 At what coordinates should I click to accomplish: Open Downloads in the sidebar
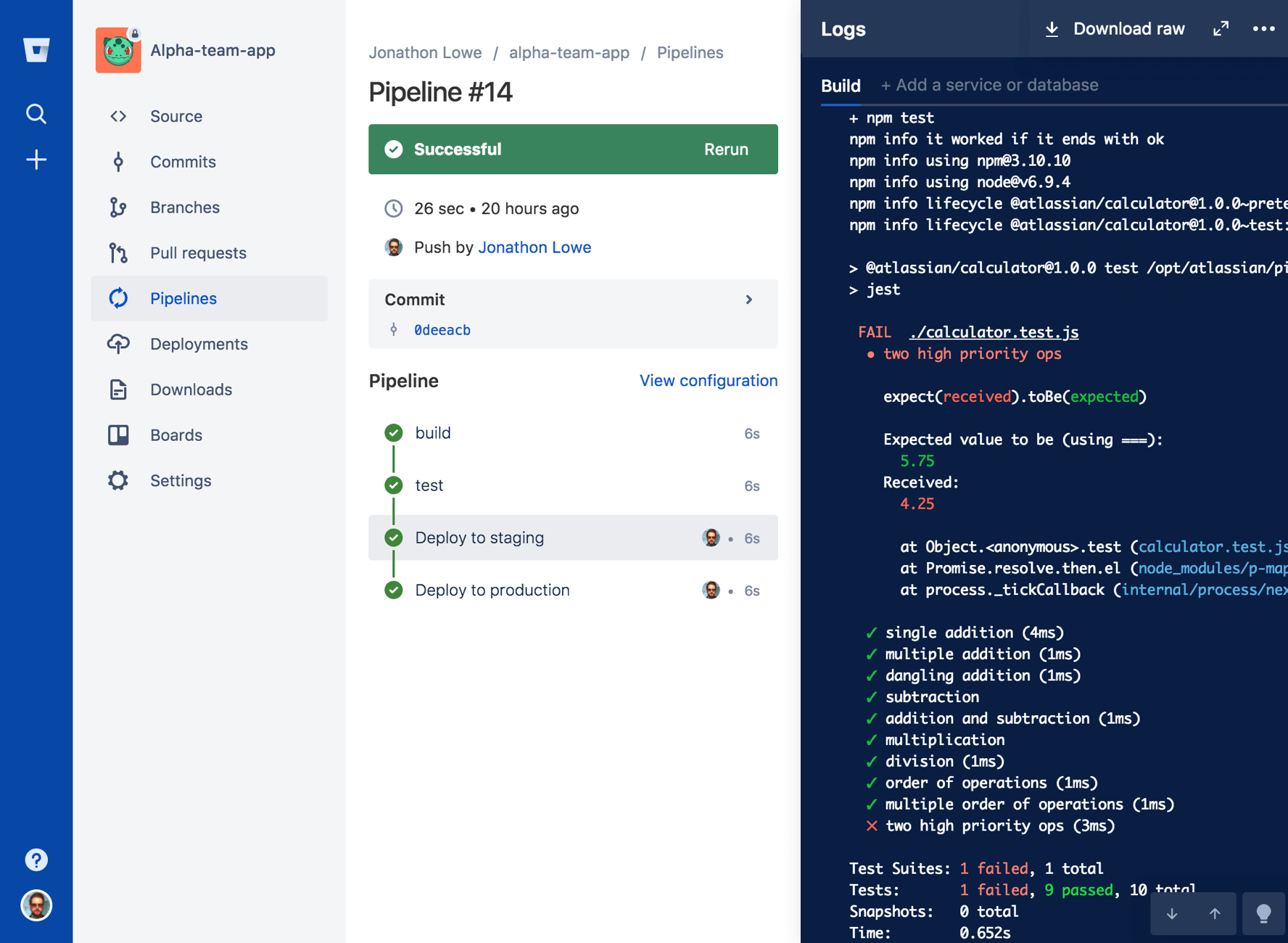click(x=210, y=390)
